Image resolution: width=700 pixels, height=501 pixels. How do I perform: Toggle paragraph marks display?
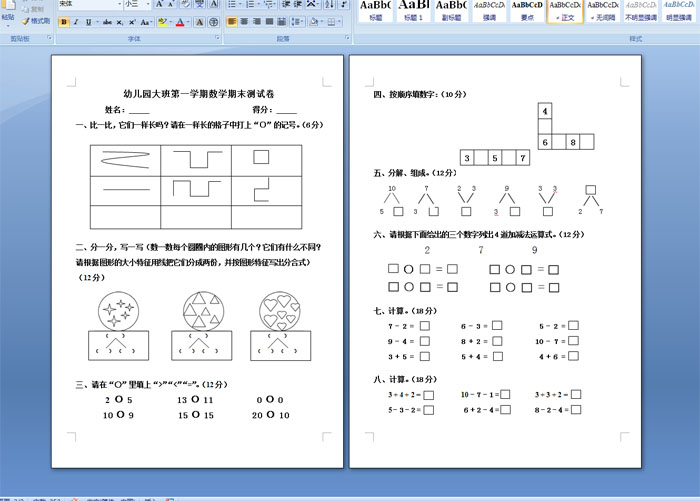click(344, 4)
